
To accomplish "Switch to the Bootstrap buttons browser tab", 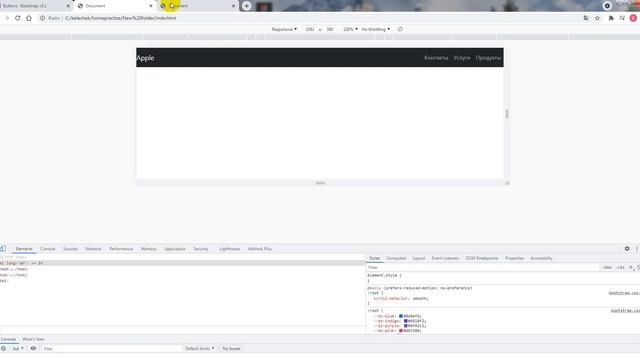I will (x=35, y=6).
